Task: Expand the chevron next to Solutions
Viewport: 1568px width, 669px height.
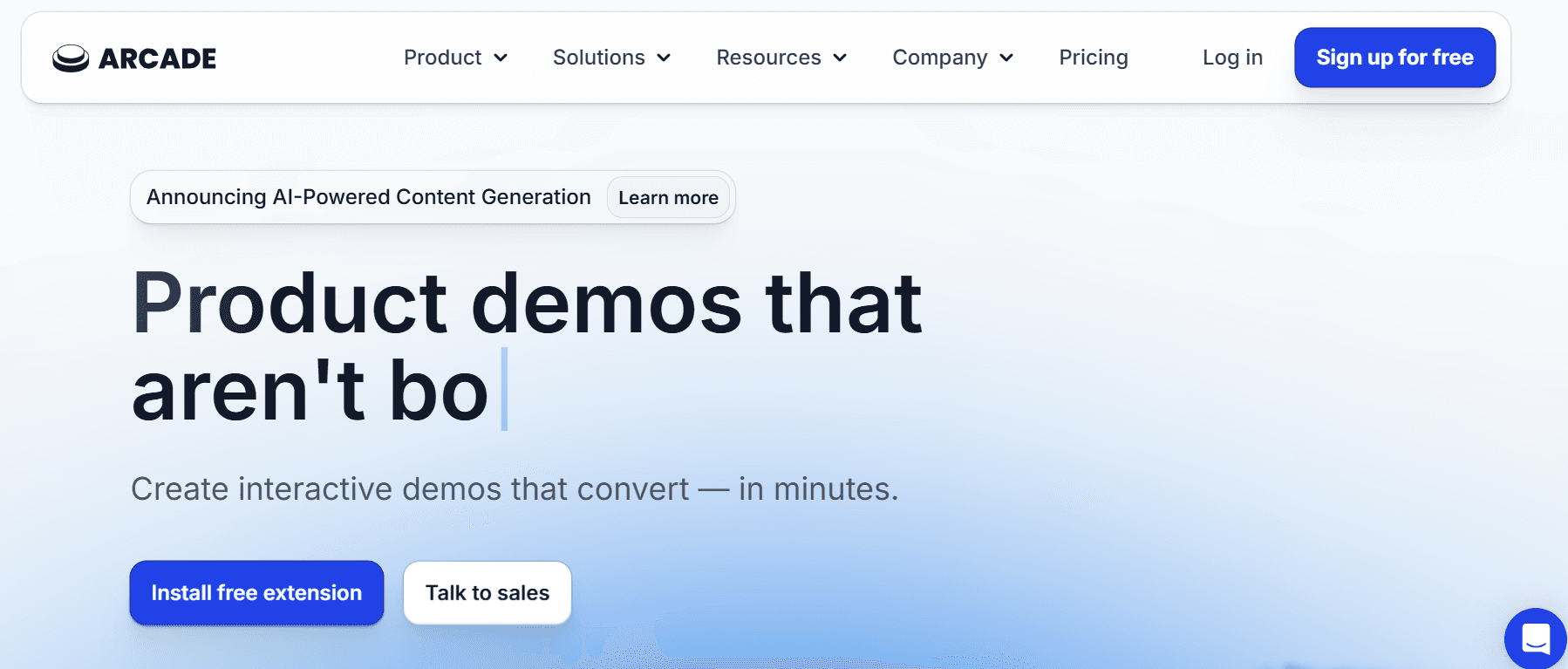Action: point(664,58)
